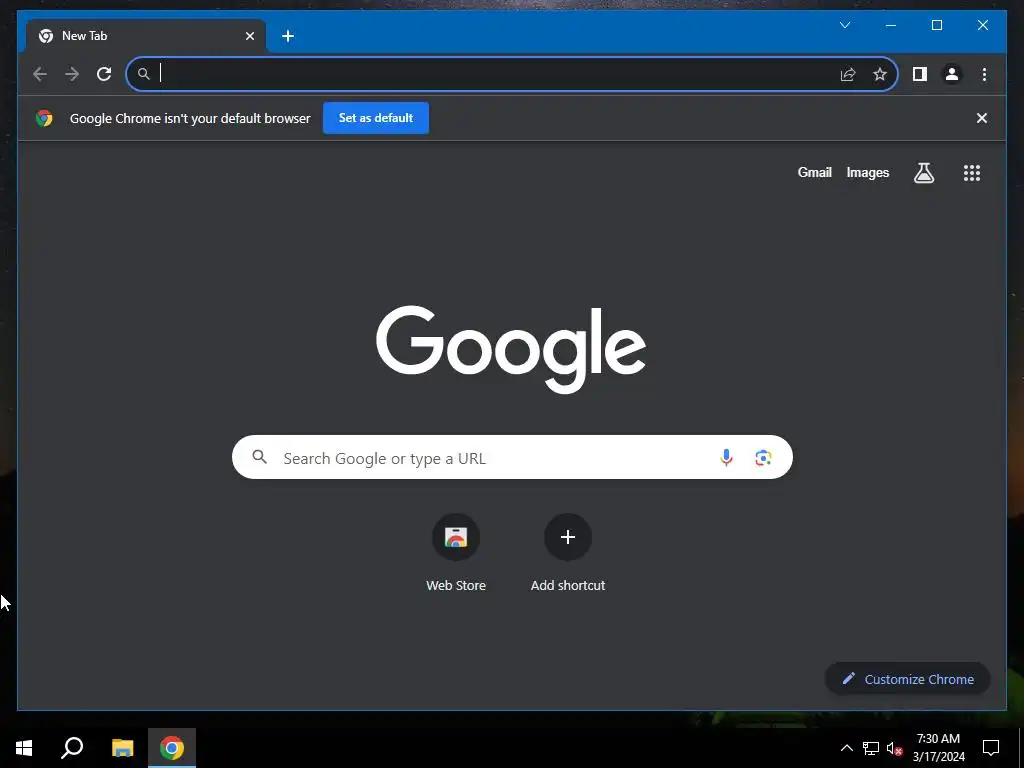Go forward using the forward arrow
1024x768 pixels.
(72, 74)
